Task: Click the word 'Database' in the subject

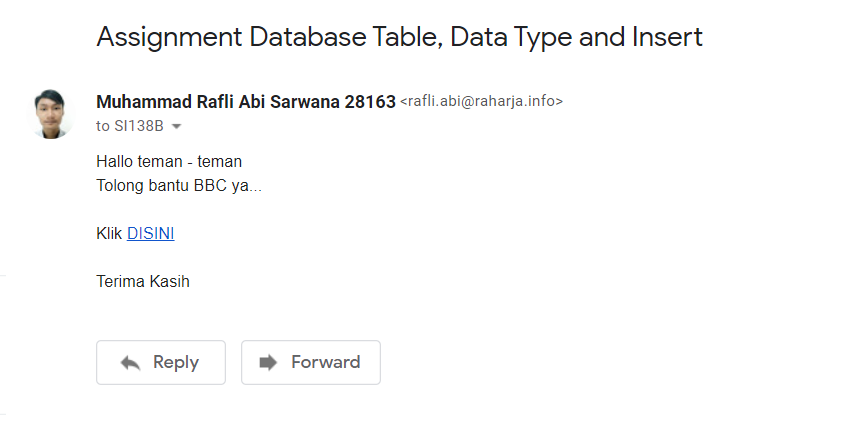Action: 284,37
